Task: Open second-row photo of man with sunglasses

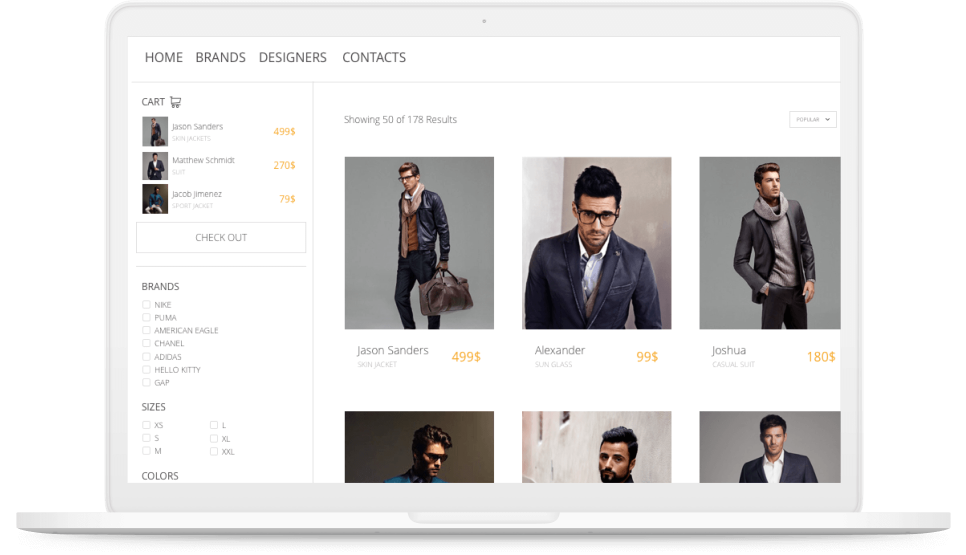Action: pyautogui.click(x=419, y=447)
